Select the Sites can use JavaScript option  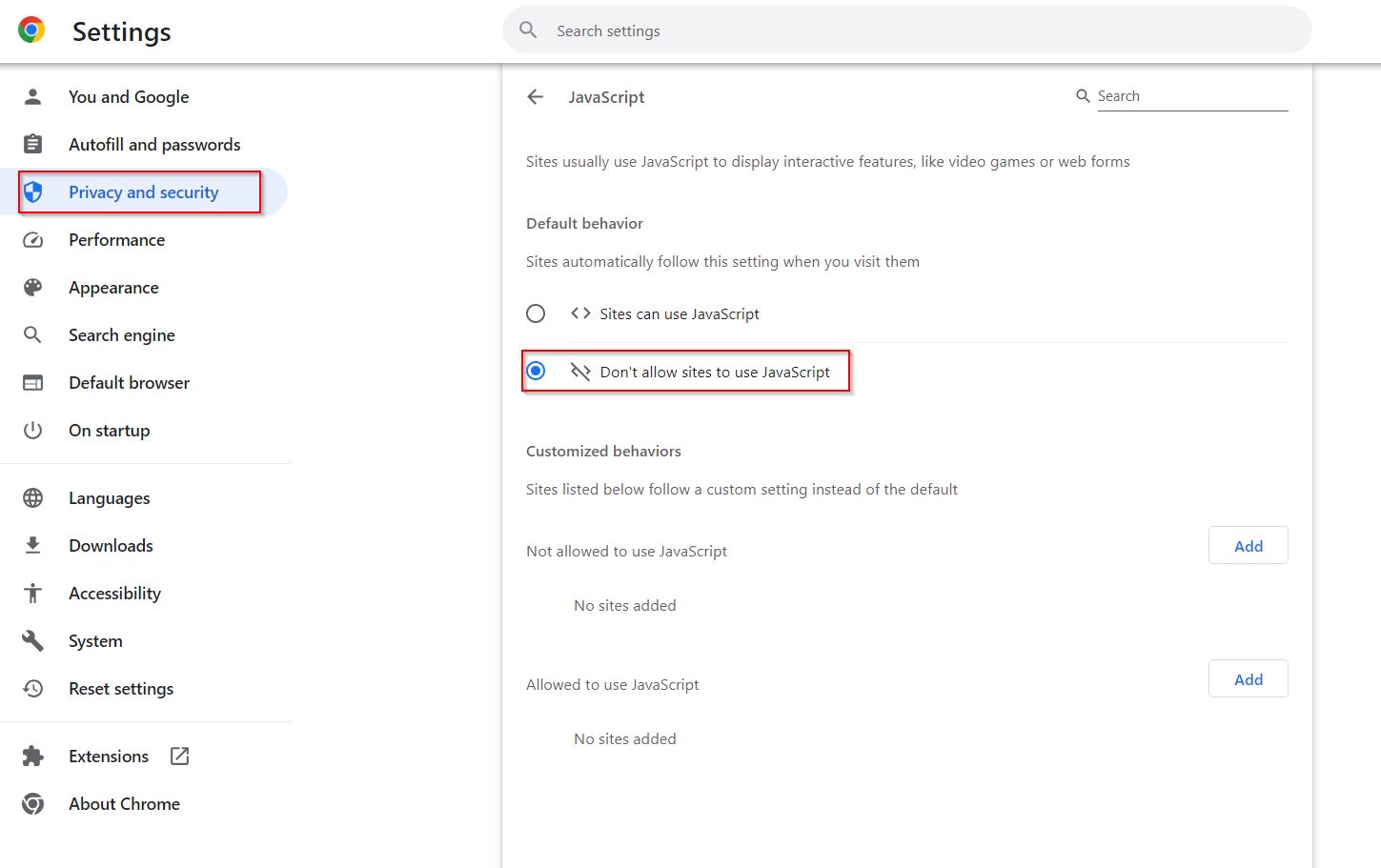pos(536,313)
